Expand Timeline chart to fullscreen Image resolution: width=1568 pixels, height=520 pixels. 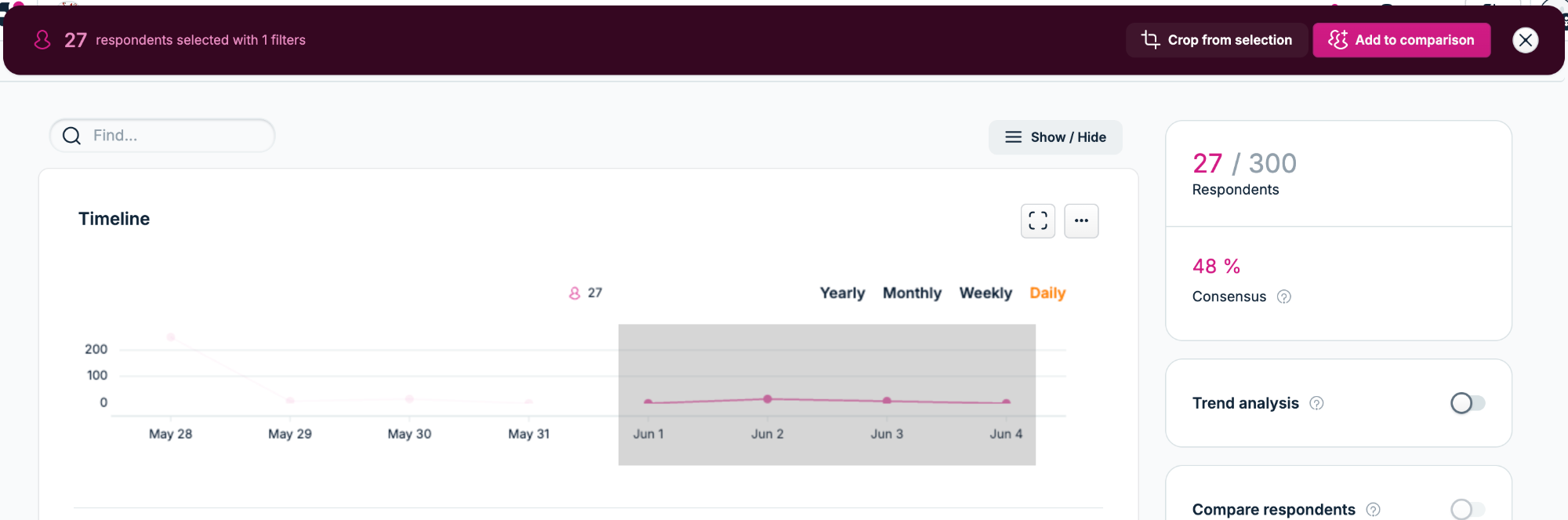tap(1037, 221)
